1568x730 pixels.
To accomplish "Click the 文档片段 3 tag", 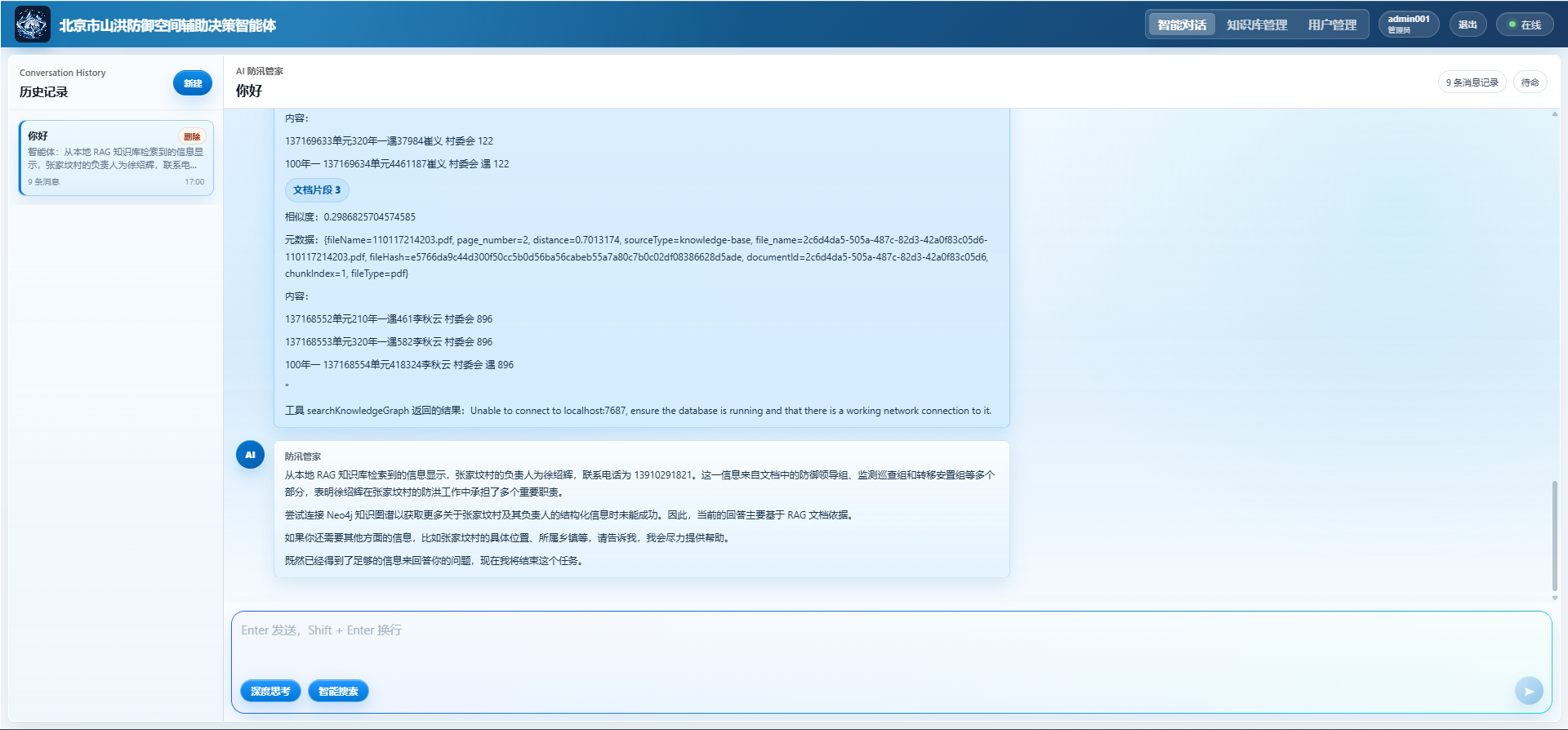I will click(317, 190).
